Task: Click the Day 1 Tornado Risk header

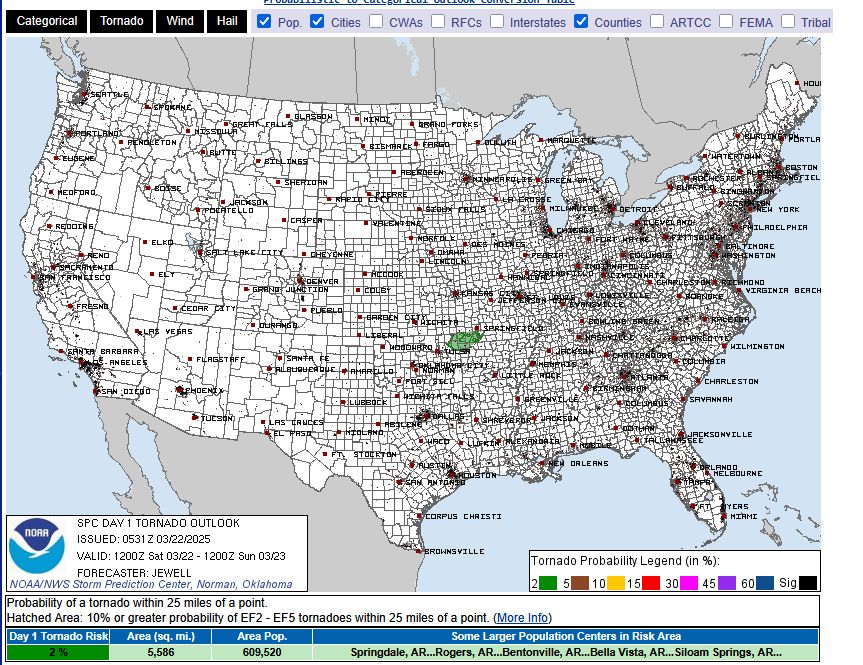Action: (58, 636)
